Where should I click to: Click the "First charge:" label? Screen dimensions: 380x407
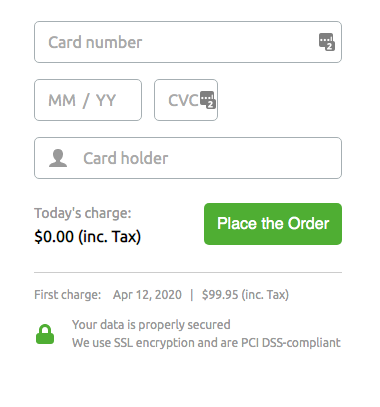pos(68,295)
